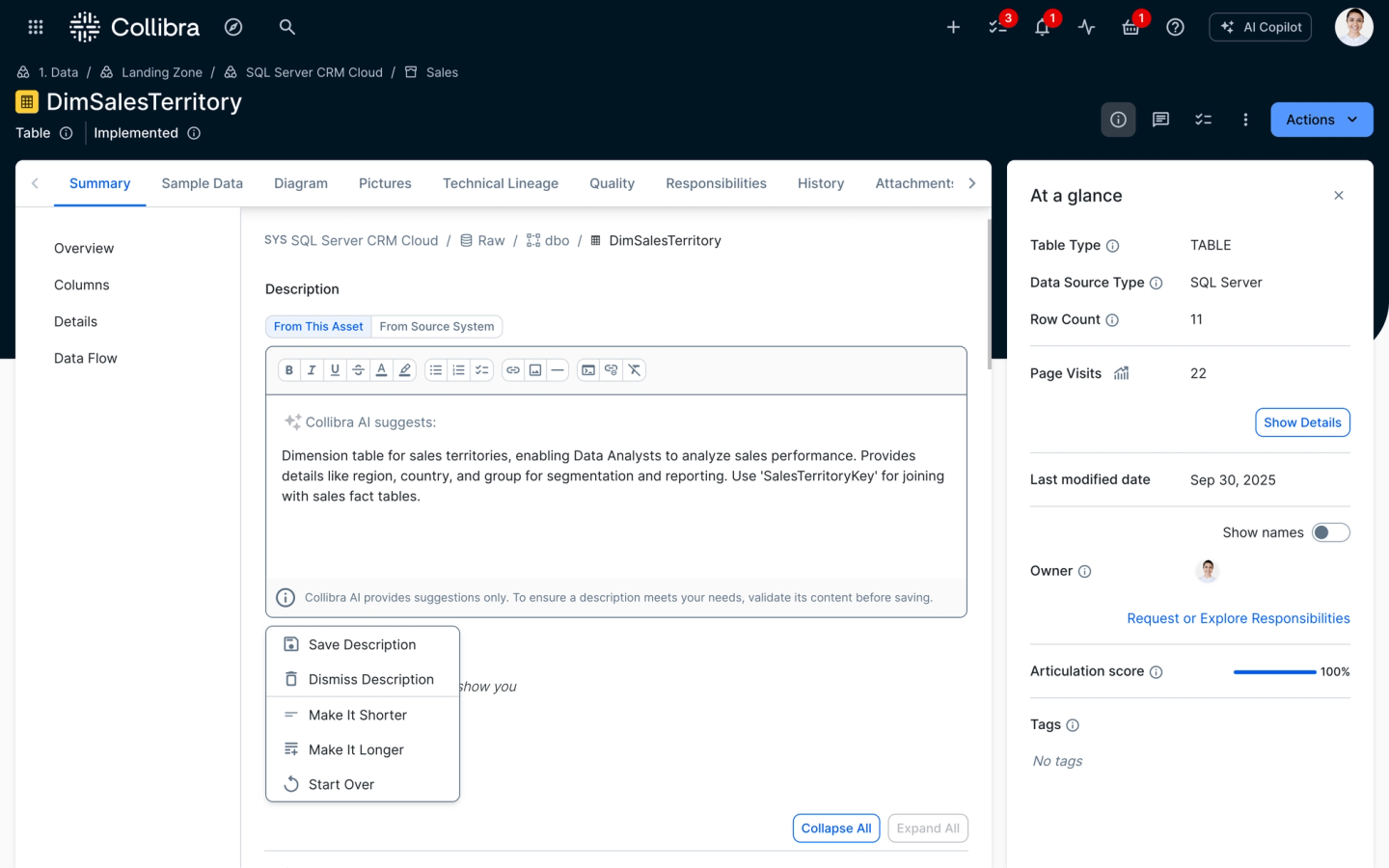Click the italic formatting icon
This screenshot has height=868, width=1389.
312,370
